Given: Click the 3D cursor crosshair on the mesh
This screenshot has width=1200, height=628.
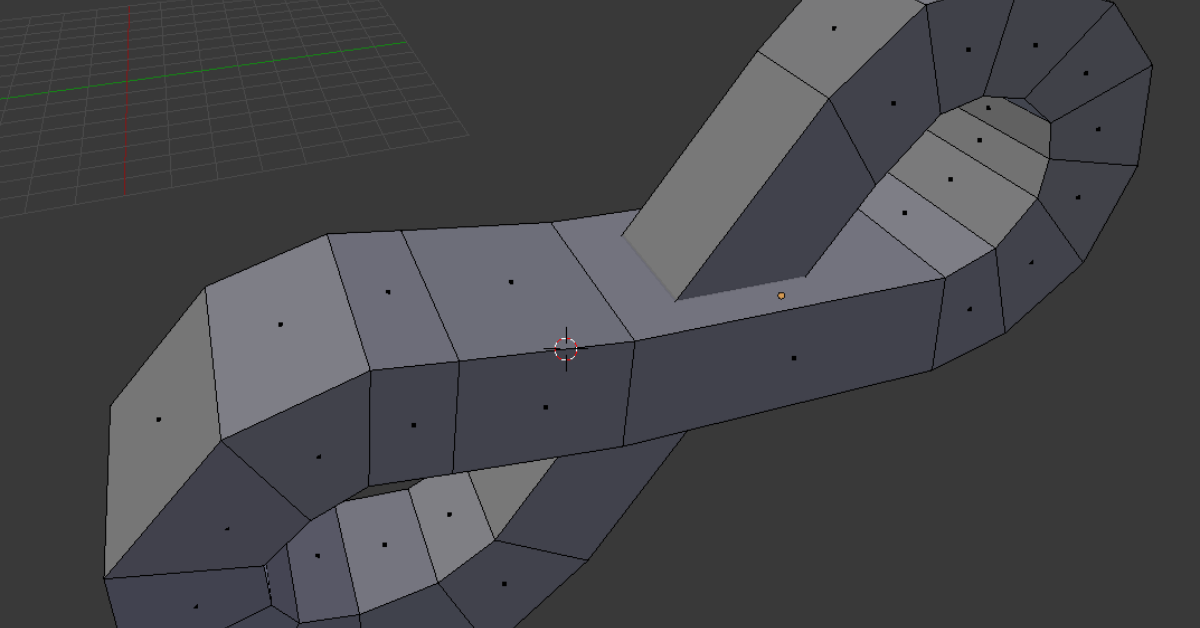Looking at the screenshot, I should (566, 348).
